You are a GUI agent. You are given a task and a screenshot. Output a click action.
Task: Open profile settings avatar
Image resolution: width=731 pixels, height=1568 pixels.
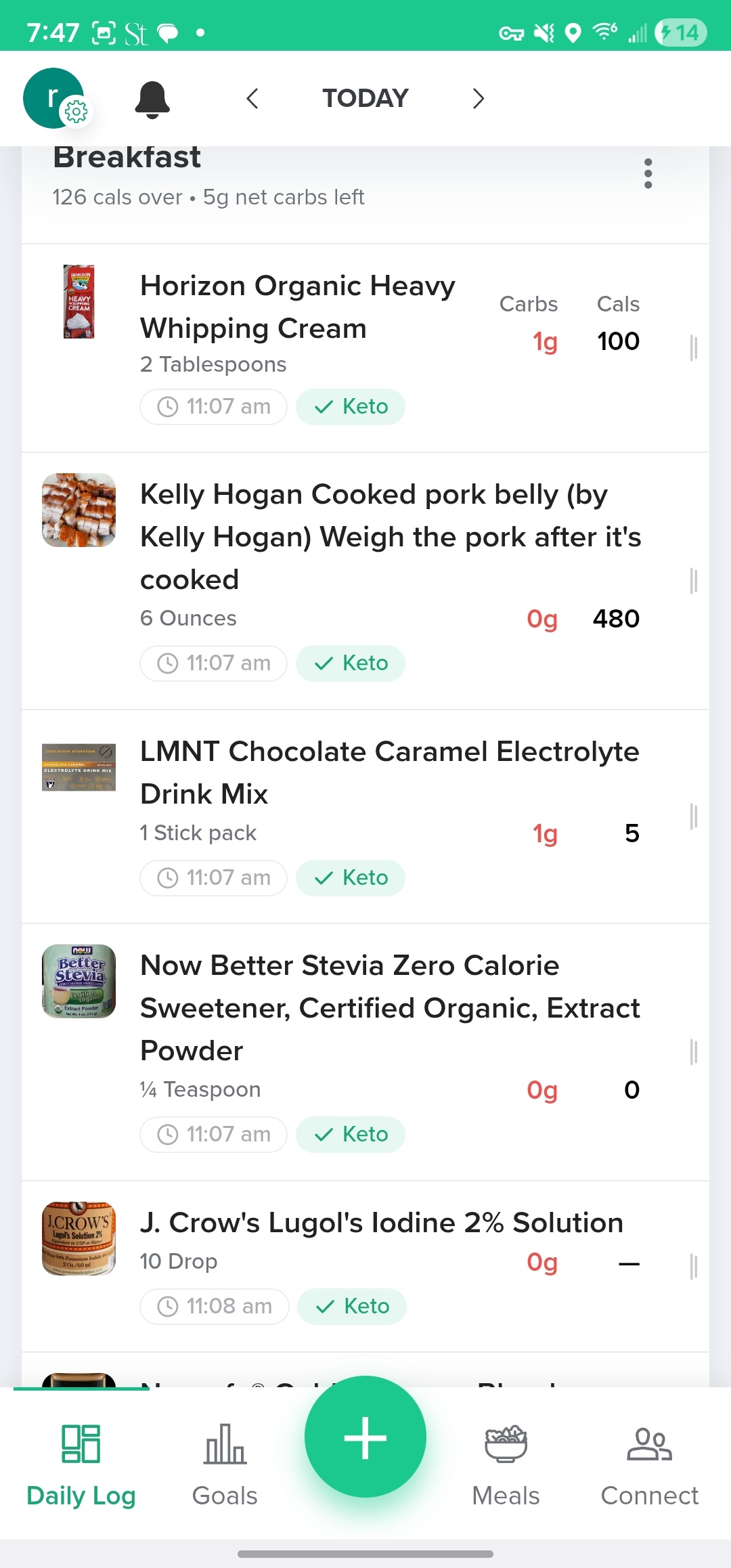click(54, 98)
